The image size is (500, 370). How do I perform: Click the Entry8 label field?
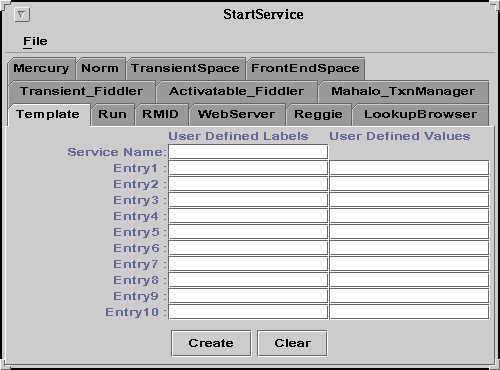(248, 280)
